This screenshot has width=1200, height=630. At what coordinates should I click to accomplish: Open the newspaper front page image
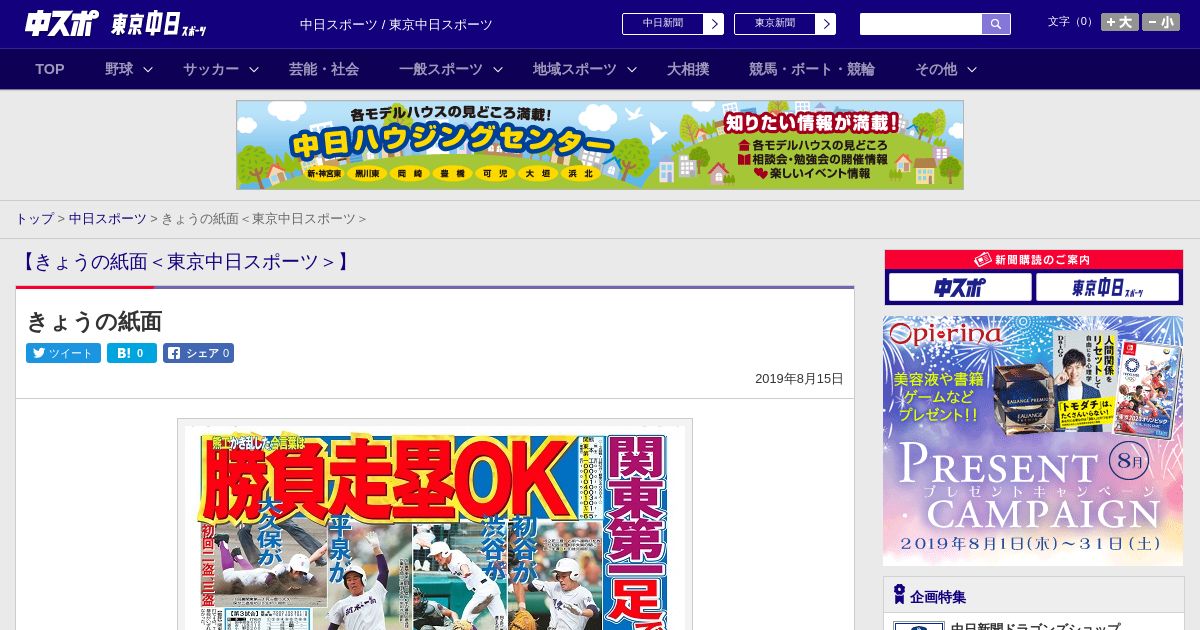pyautogui.click(x=435, y=525)
